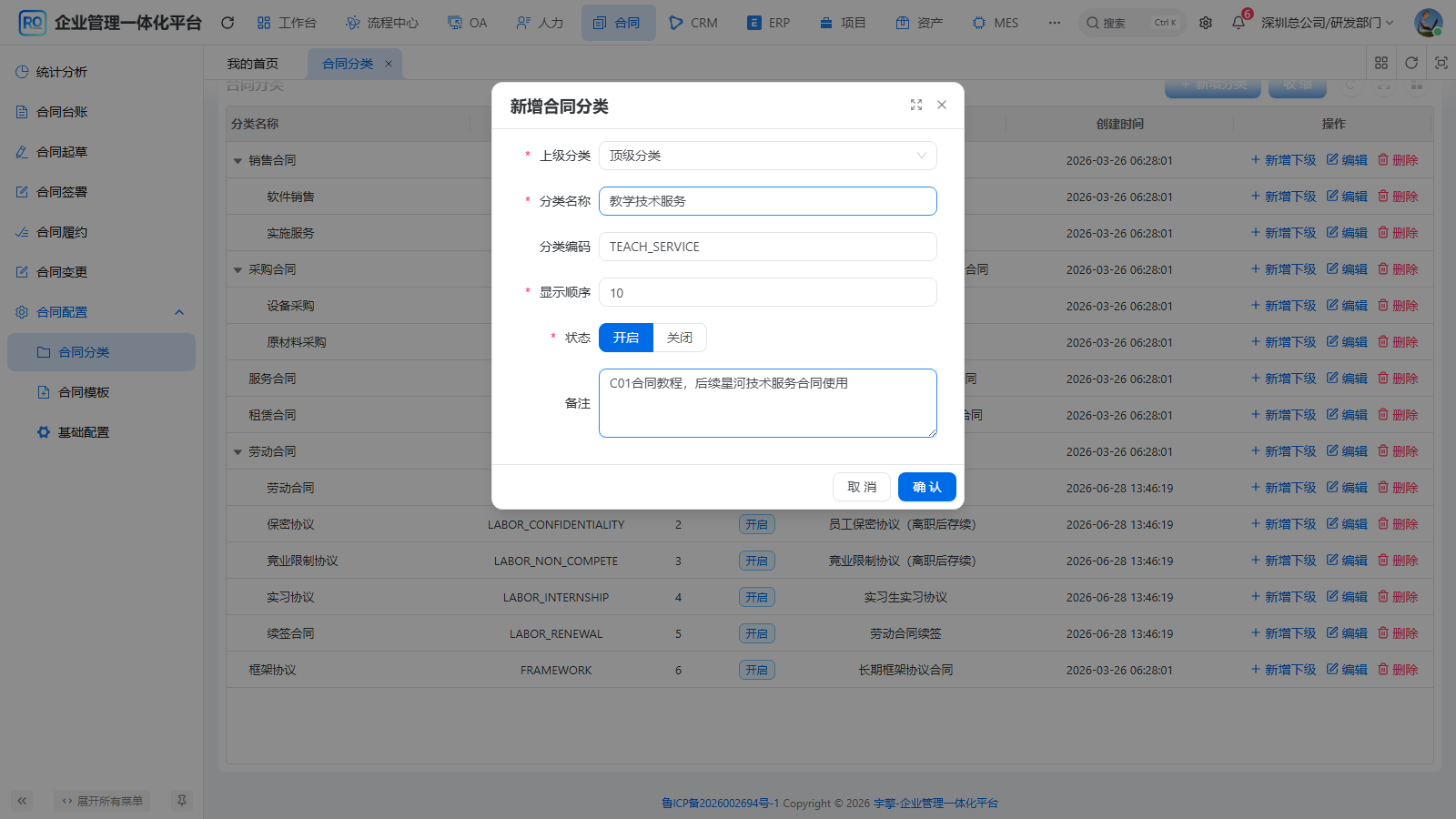Open the settings gear in top bar
Screen dimensions: 1456x819
(x=1206, y=23)
